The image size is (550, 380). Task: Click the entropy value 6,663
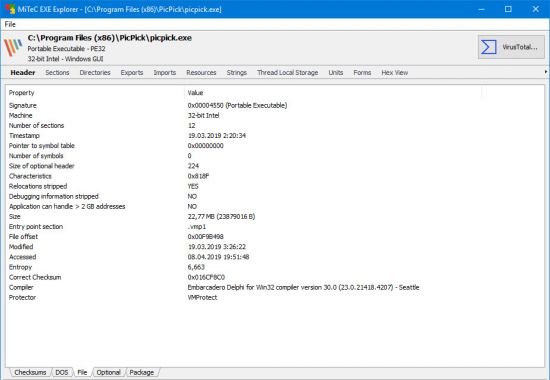click(196, 267)
